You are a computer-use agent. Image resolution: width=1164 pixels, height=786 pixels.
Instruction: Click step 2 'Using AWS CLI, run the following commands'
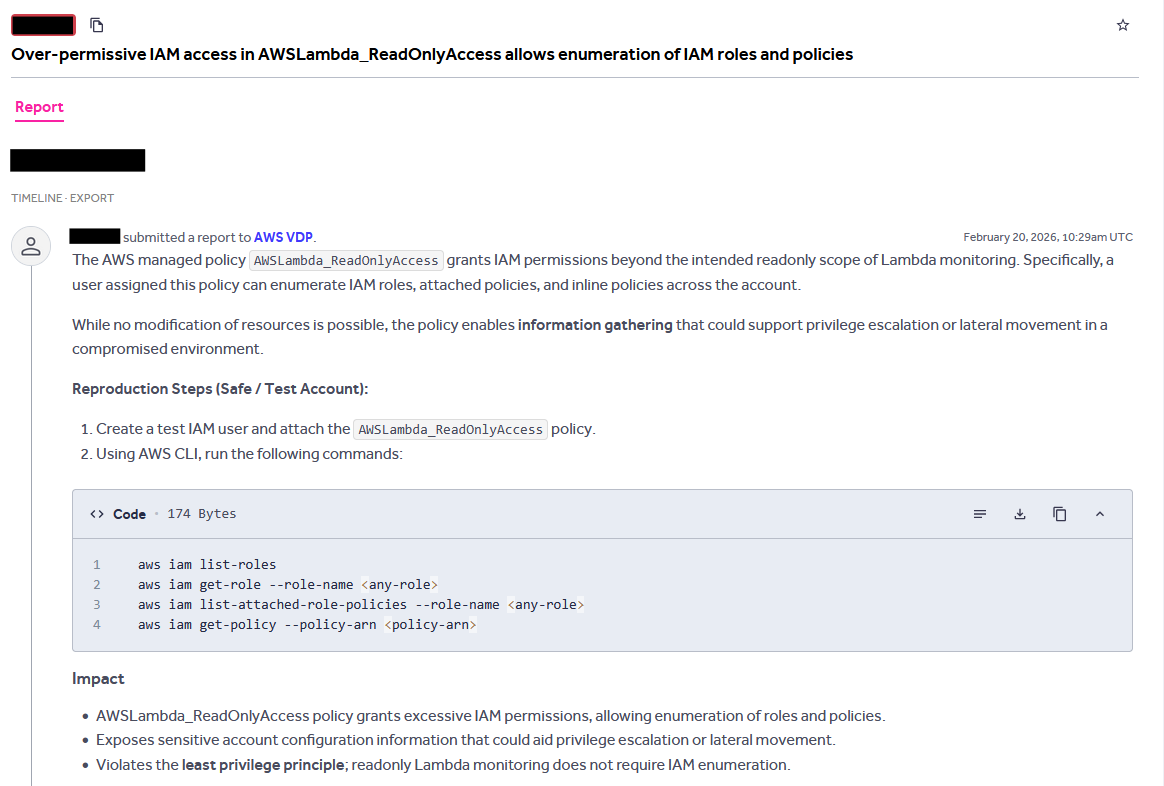(x=249, y=453)
